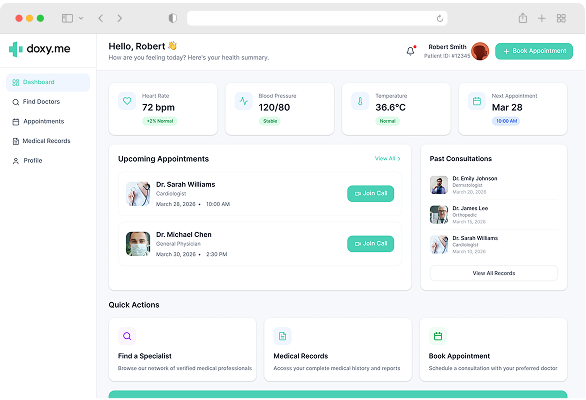Image resolution: width=586 pixels, height=400 pixels.
Task: Click the Medical Records document icon
Action: [x=283, y=336]
